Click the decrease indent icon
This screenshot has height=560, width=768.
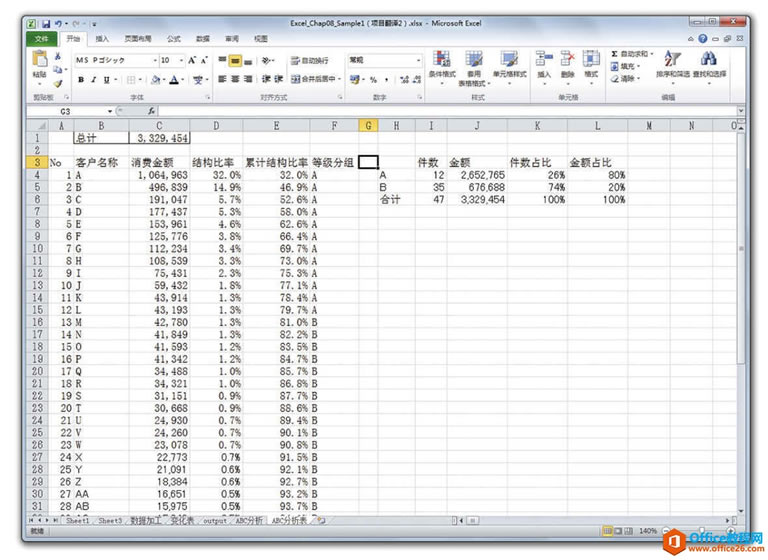pyautogui.click(x=266, y=79)
